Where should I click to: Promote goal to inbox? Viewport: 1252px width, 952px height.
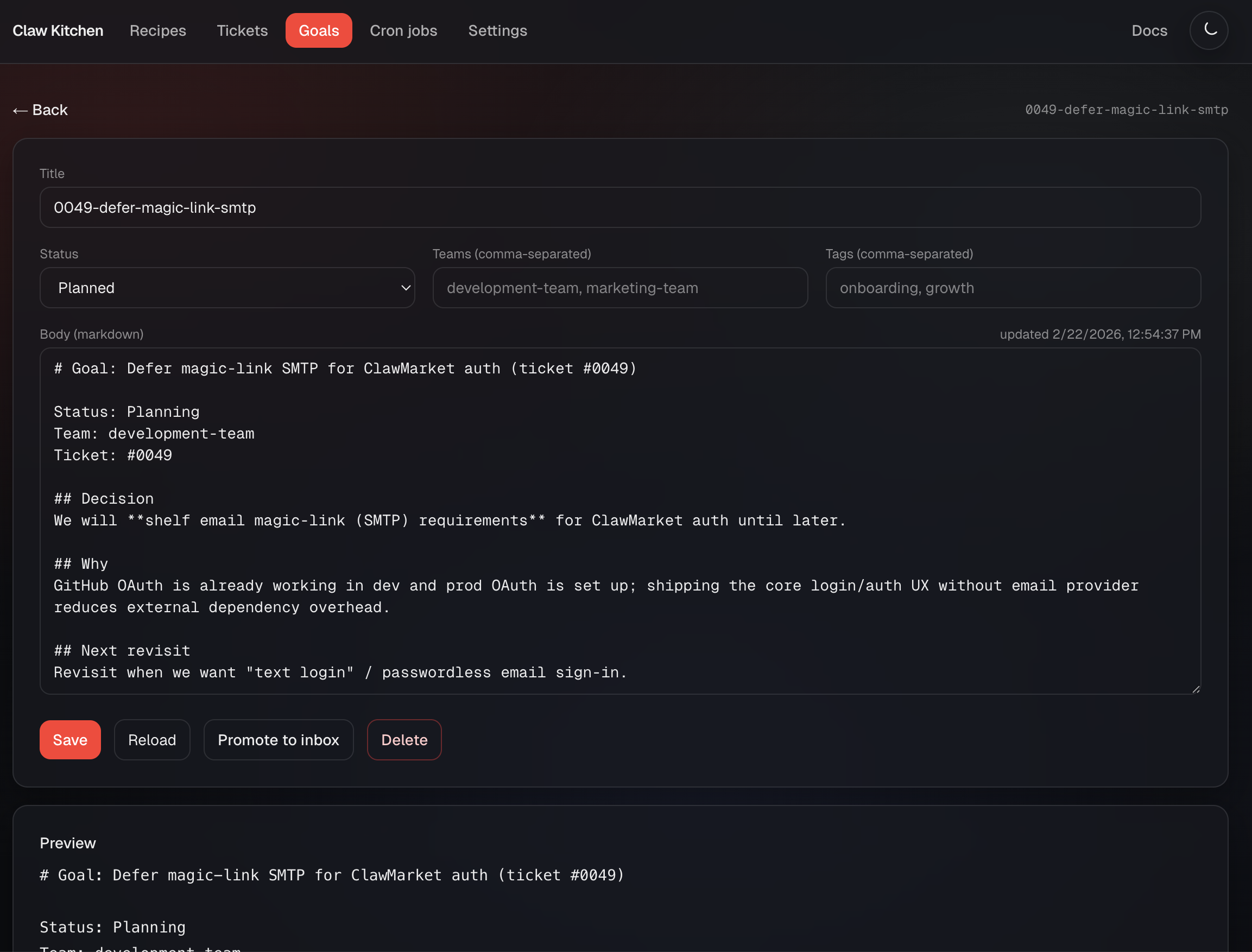279,739
